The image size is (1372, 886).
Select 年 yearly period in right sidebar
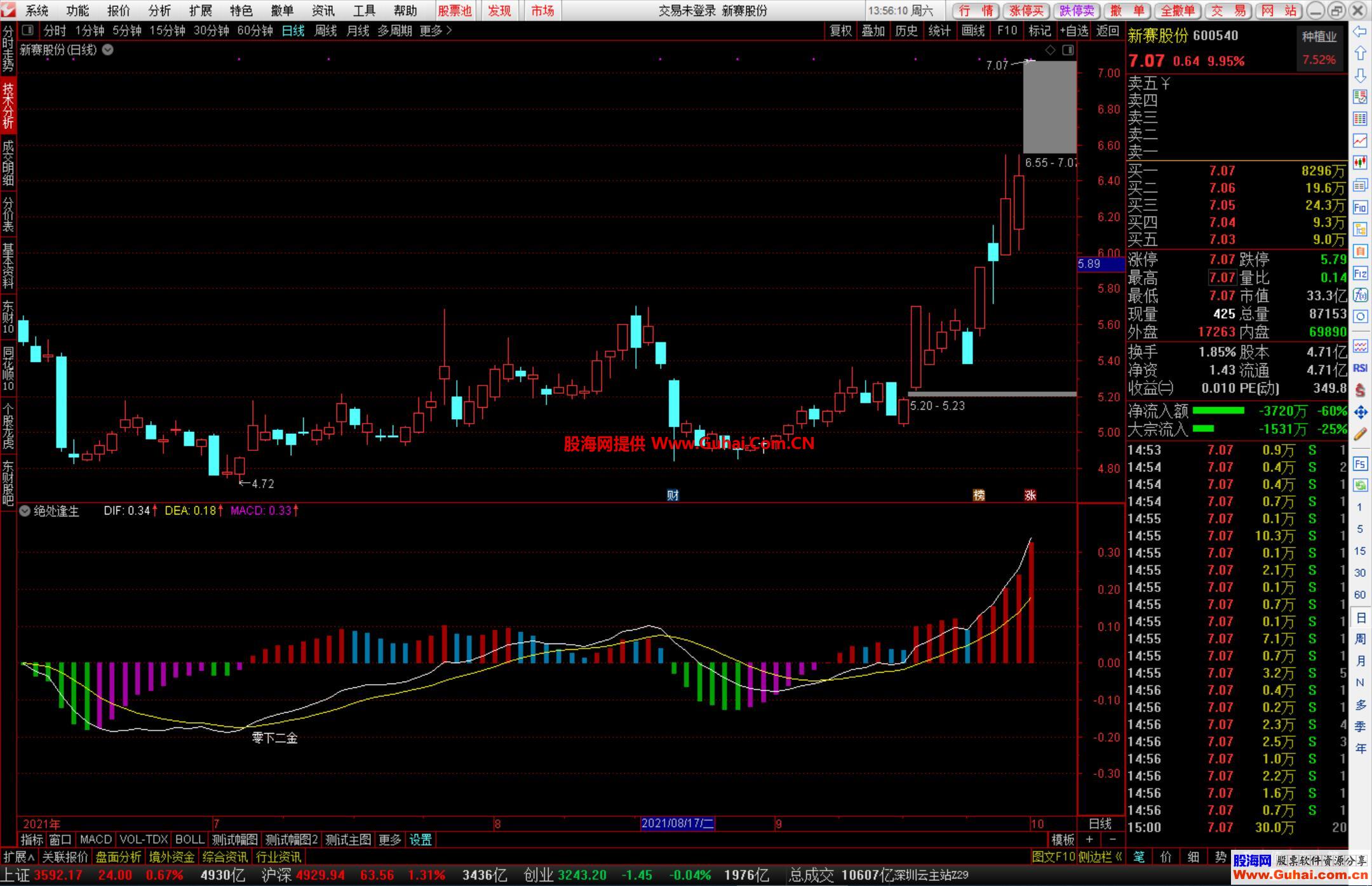point(1360,748)
